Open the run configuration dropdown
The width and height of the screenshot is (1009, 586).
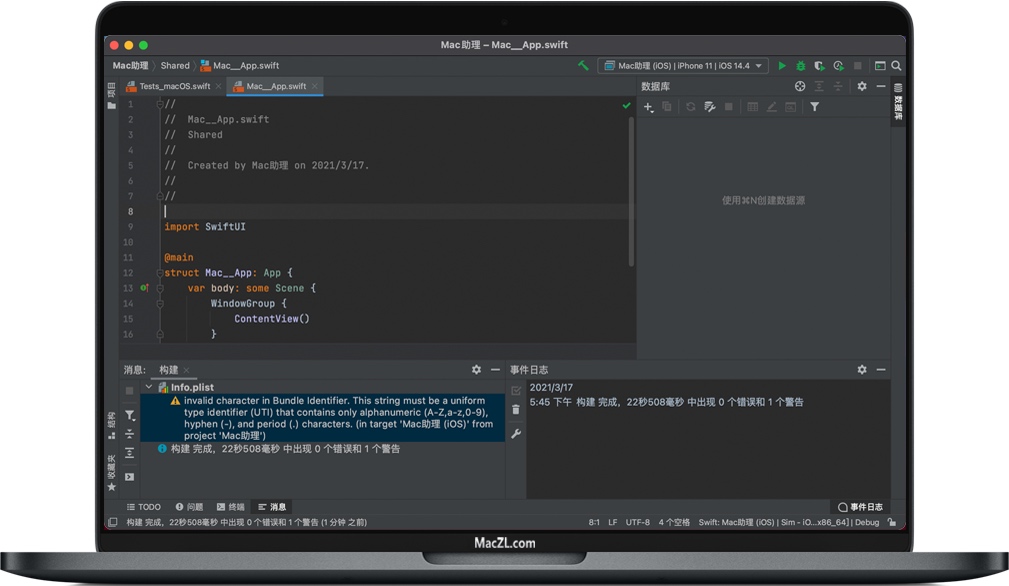[x=680, y=65]
